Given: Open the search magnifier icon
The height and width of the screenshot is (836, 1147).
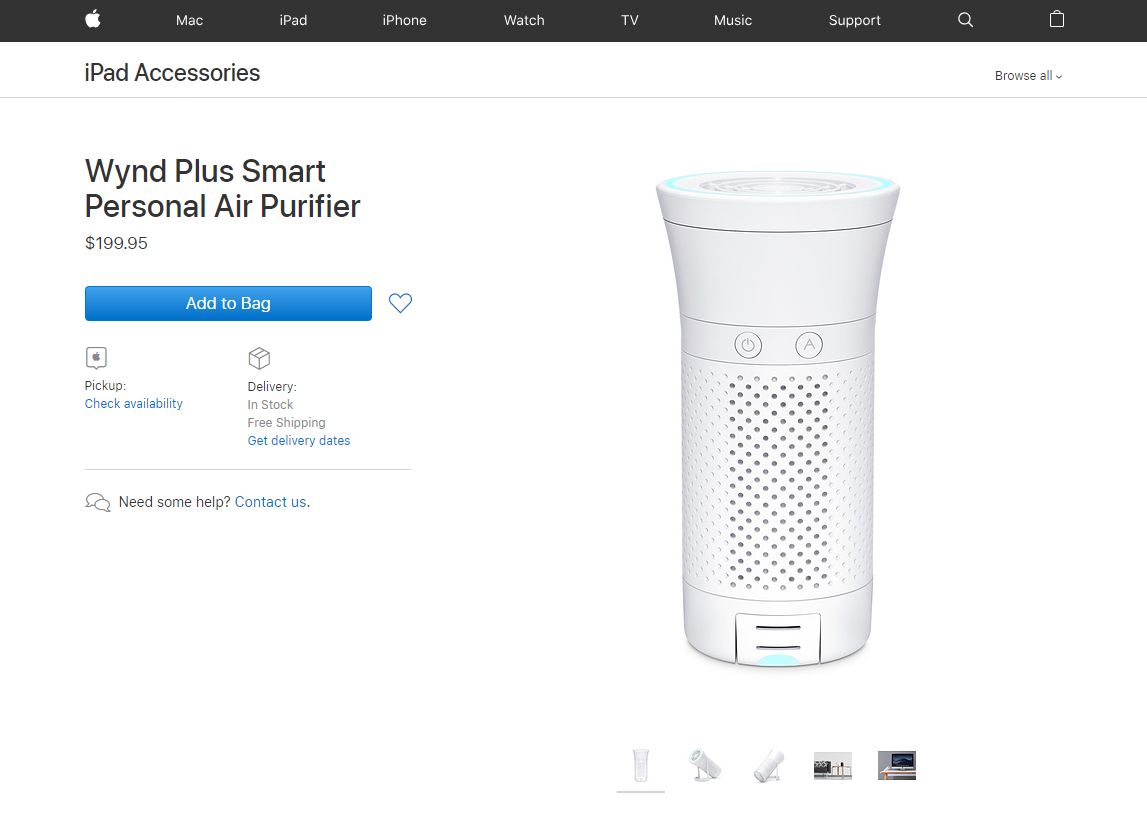Looking at the screenshot, I should (x=966, y=20).
